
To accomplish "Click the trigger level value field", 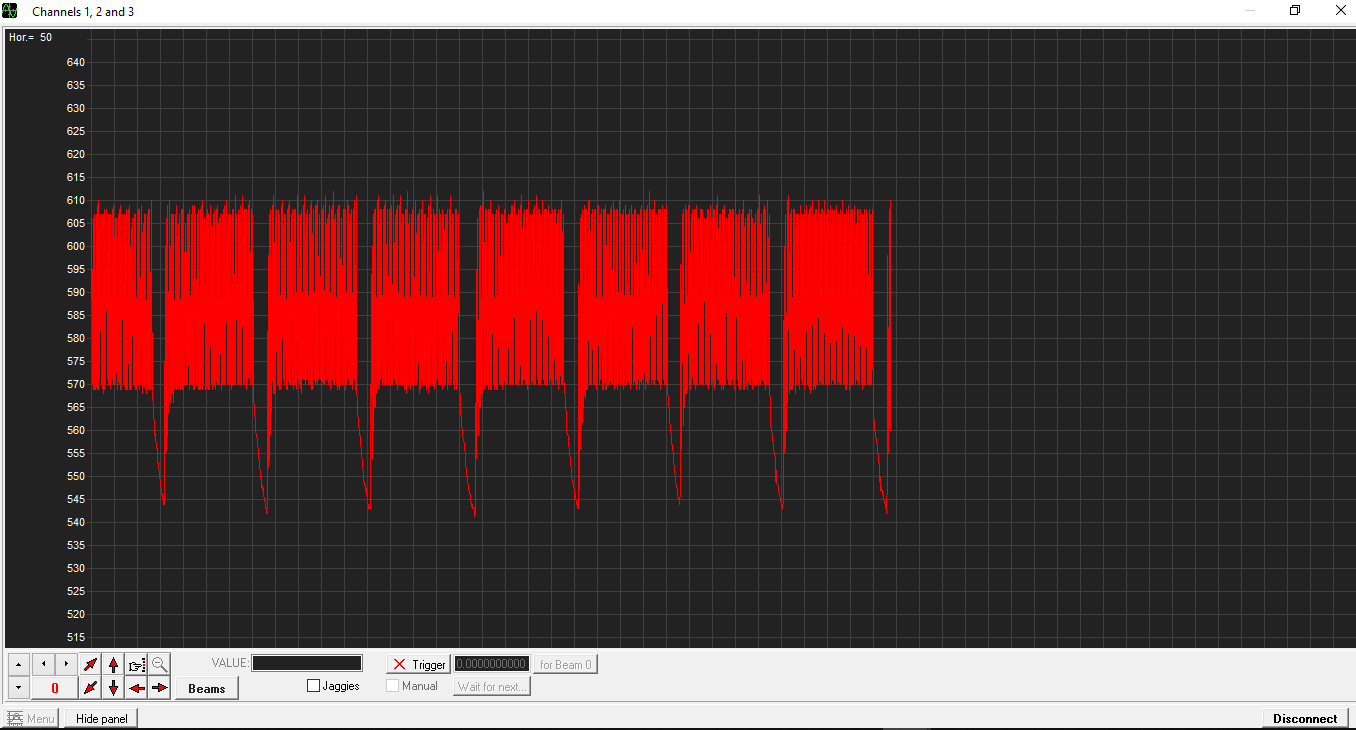I will (492, 664).
